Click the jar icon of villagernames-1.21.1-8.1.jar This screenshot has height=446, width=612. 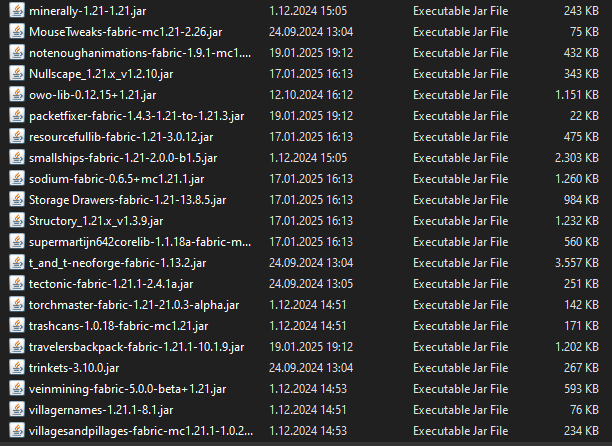point(16,409)
